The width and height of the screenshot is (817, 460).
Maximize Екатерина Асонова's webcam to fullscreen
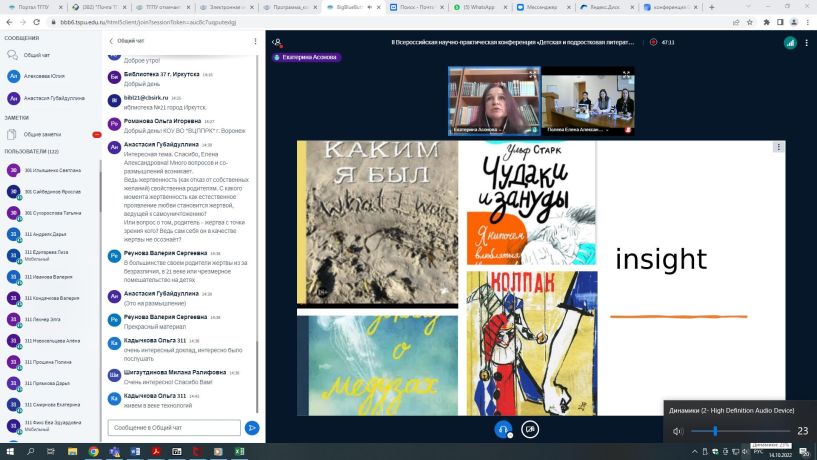533,74
